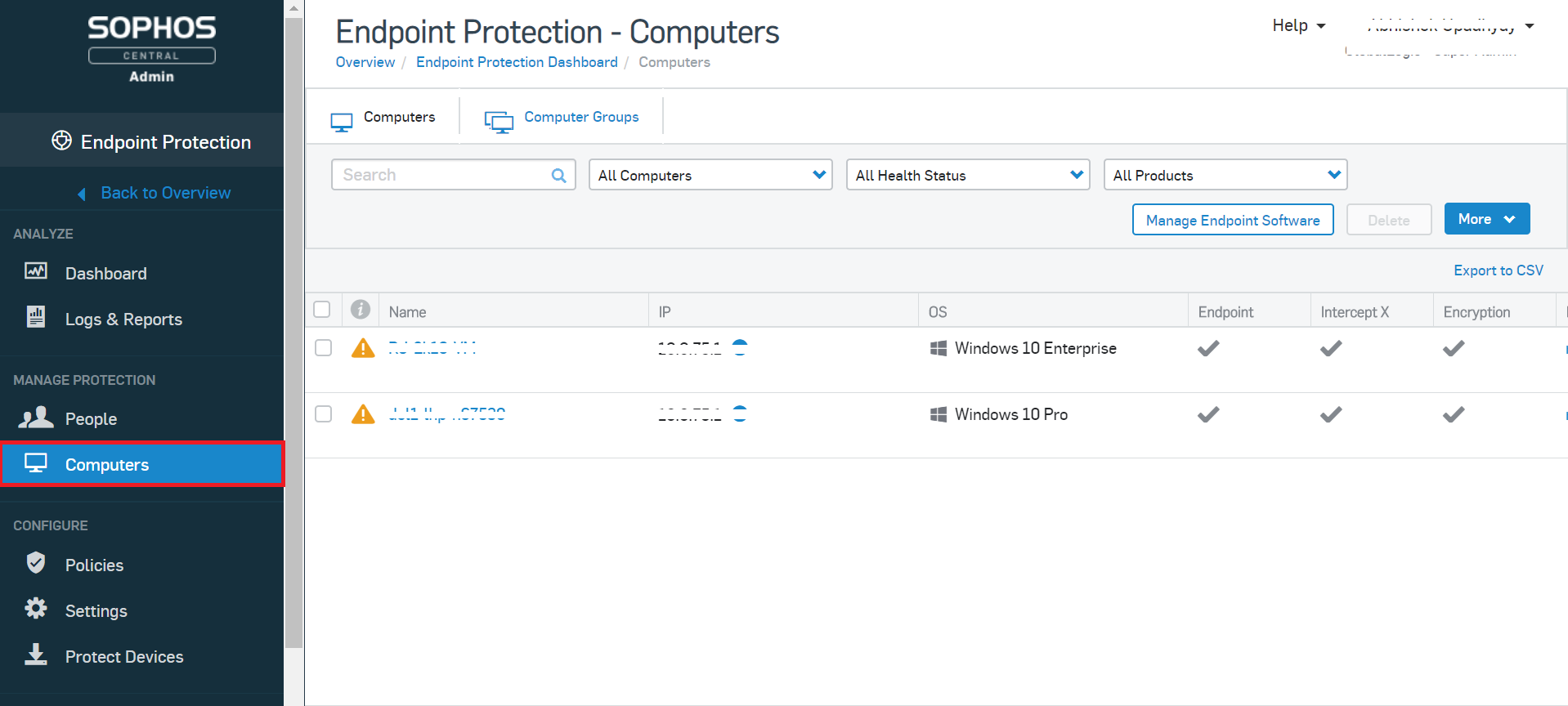Click warning icon on Windows 10 Enterprise row
The width and height of the screenshot is (1568, 706).
coord(363,348)
